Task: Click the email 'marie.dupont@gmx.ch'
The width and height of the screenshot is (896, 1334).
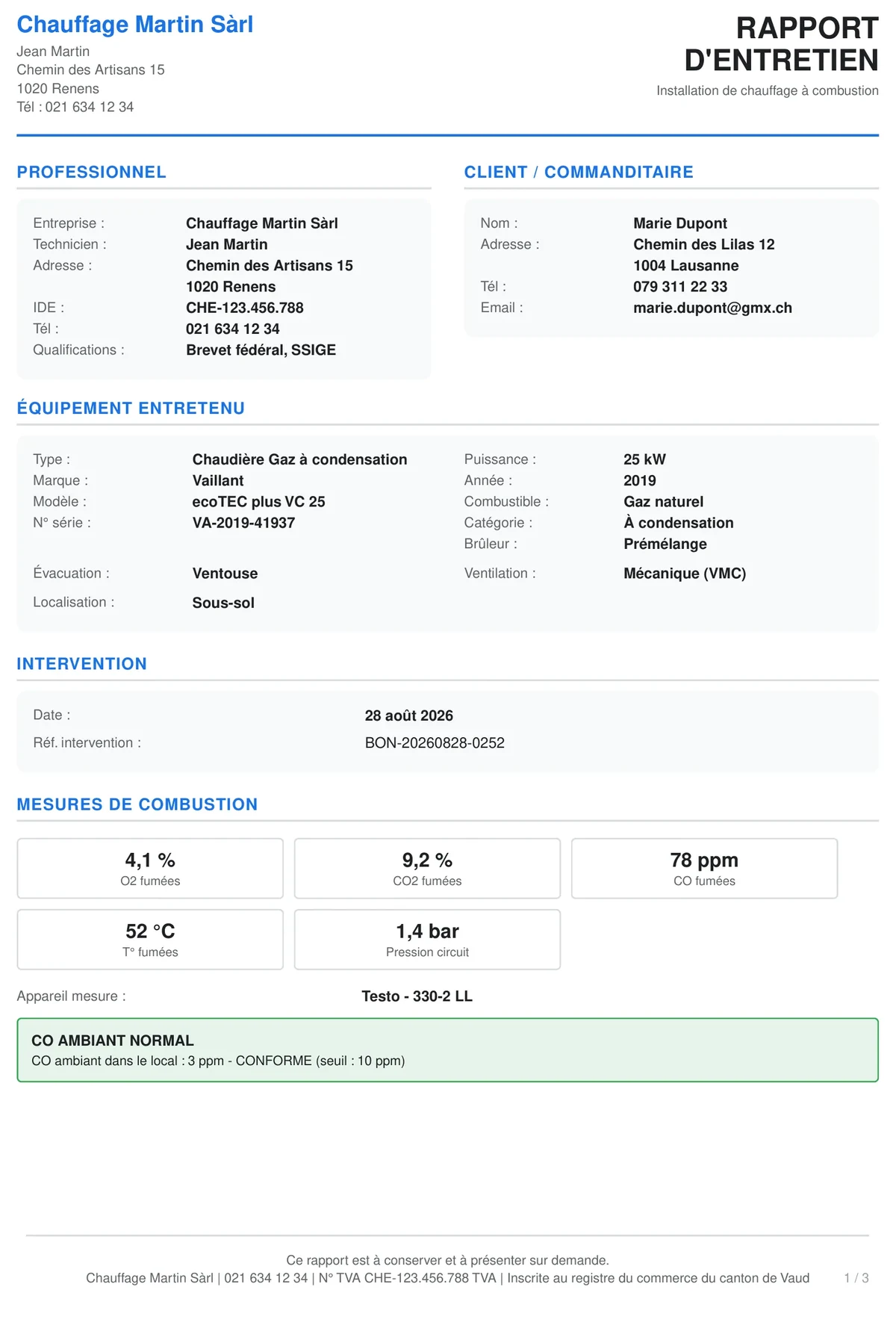Action: pos(713,308)
